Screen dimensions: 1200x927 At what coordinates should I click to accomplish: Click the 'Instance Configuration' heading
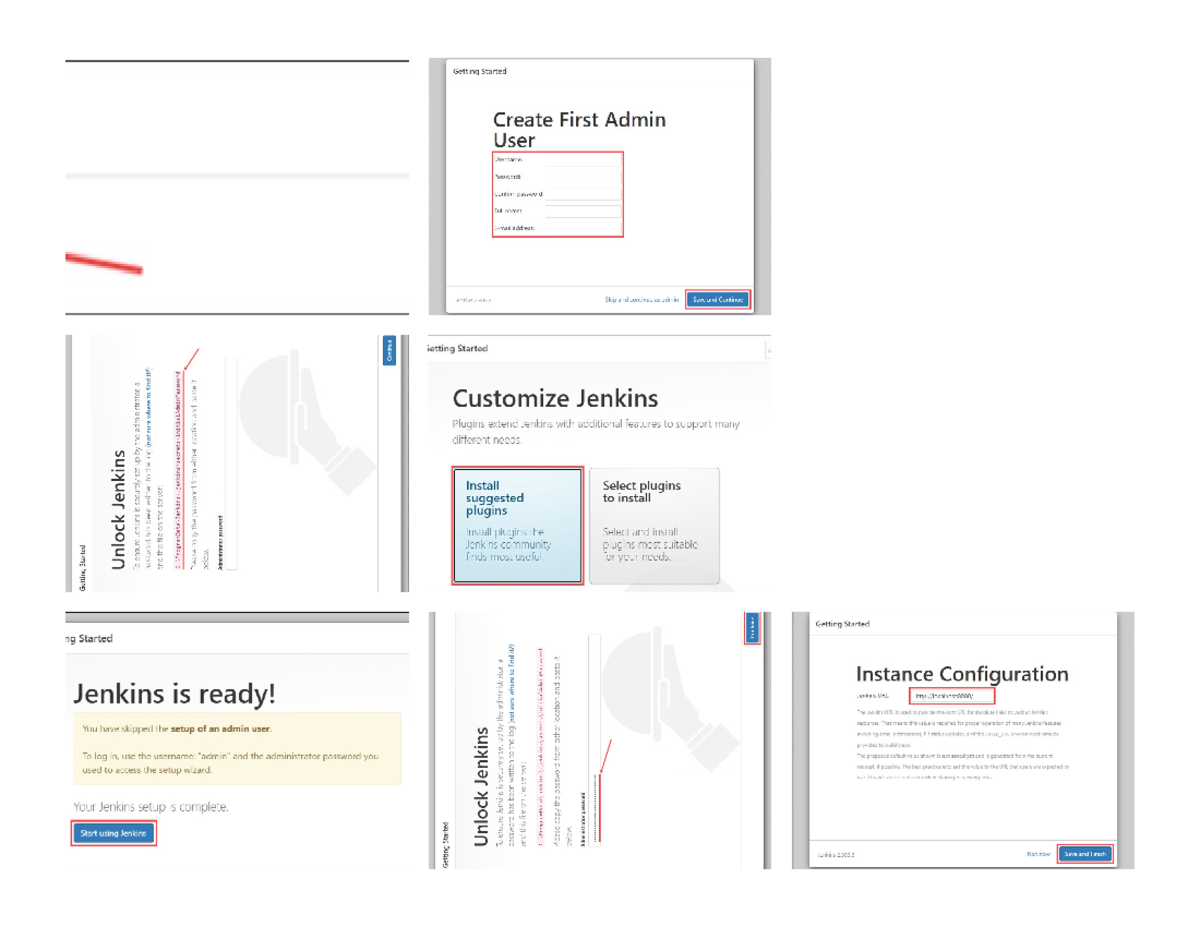click(x=962, y=674)
